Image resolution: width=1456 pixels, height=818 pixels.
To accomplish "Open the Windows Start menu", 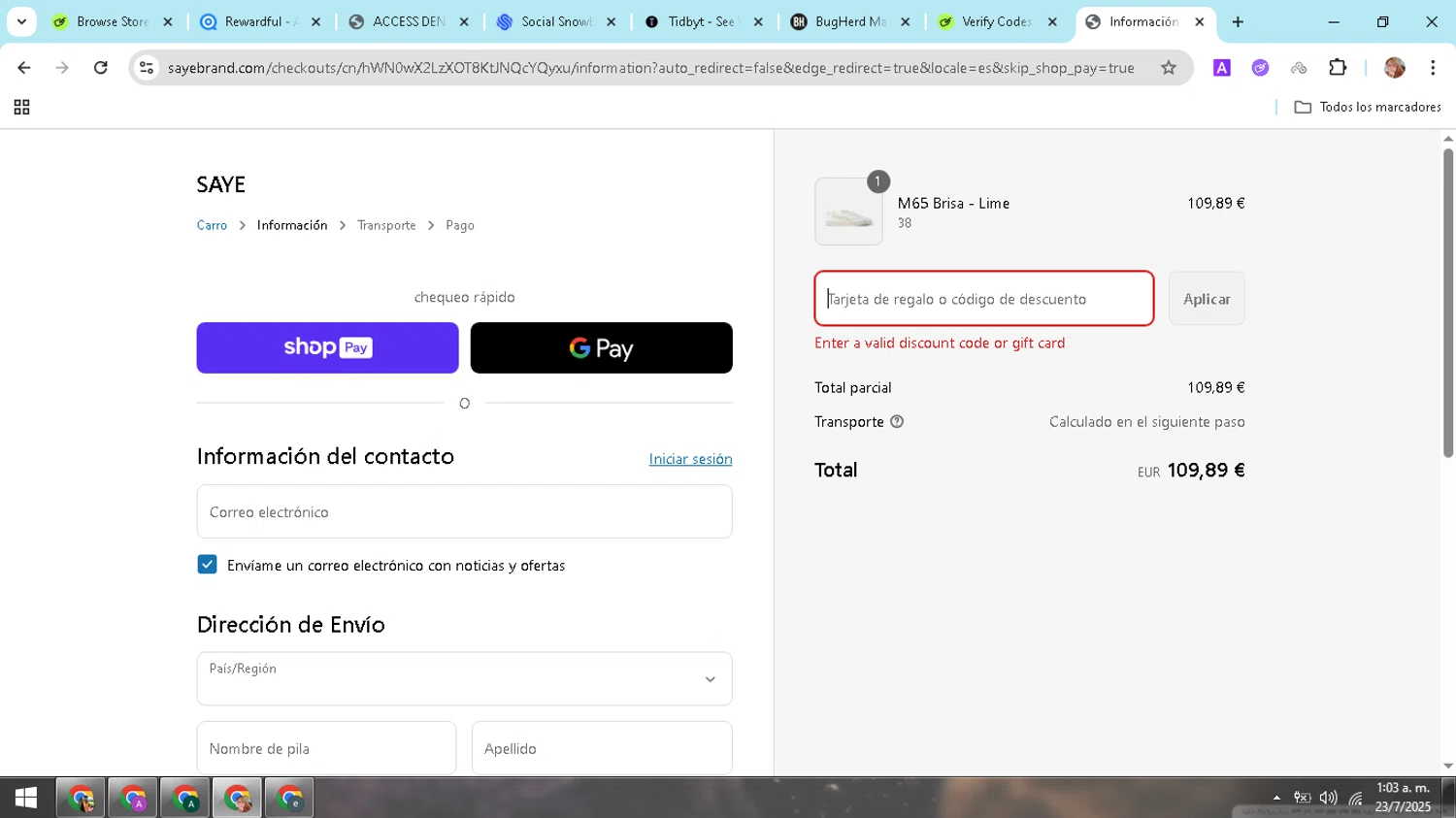I will coord(26,798).
